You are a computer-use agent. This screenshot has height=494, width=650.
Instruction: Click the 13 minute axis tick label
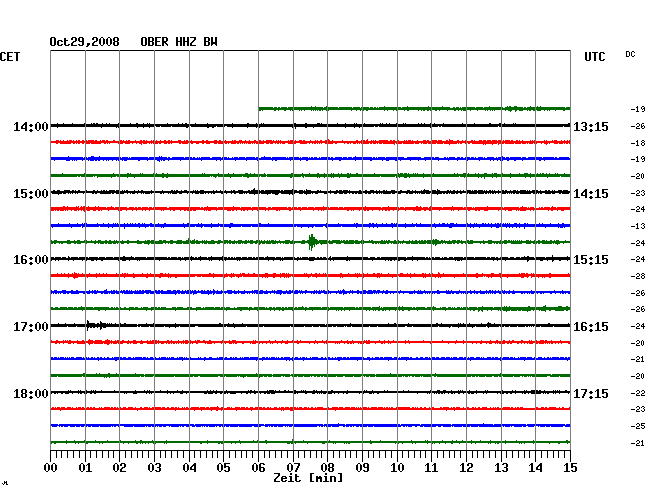[x=501, y=467]
